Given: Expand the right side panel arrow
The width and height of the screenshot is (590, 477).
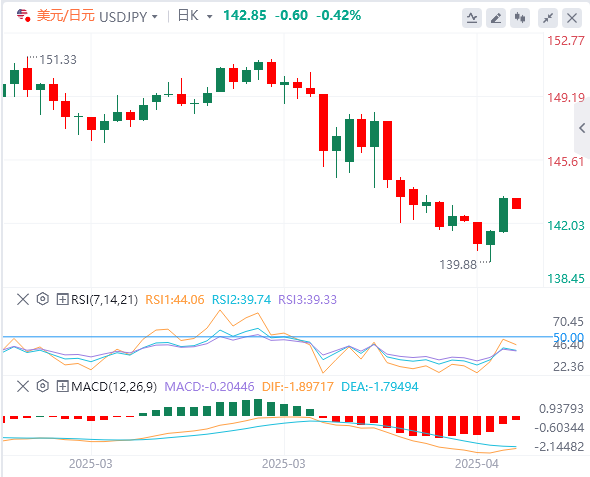Looking at the screenshot, I should pos(582,128).
